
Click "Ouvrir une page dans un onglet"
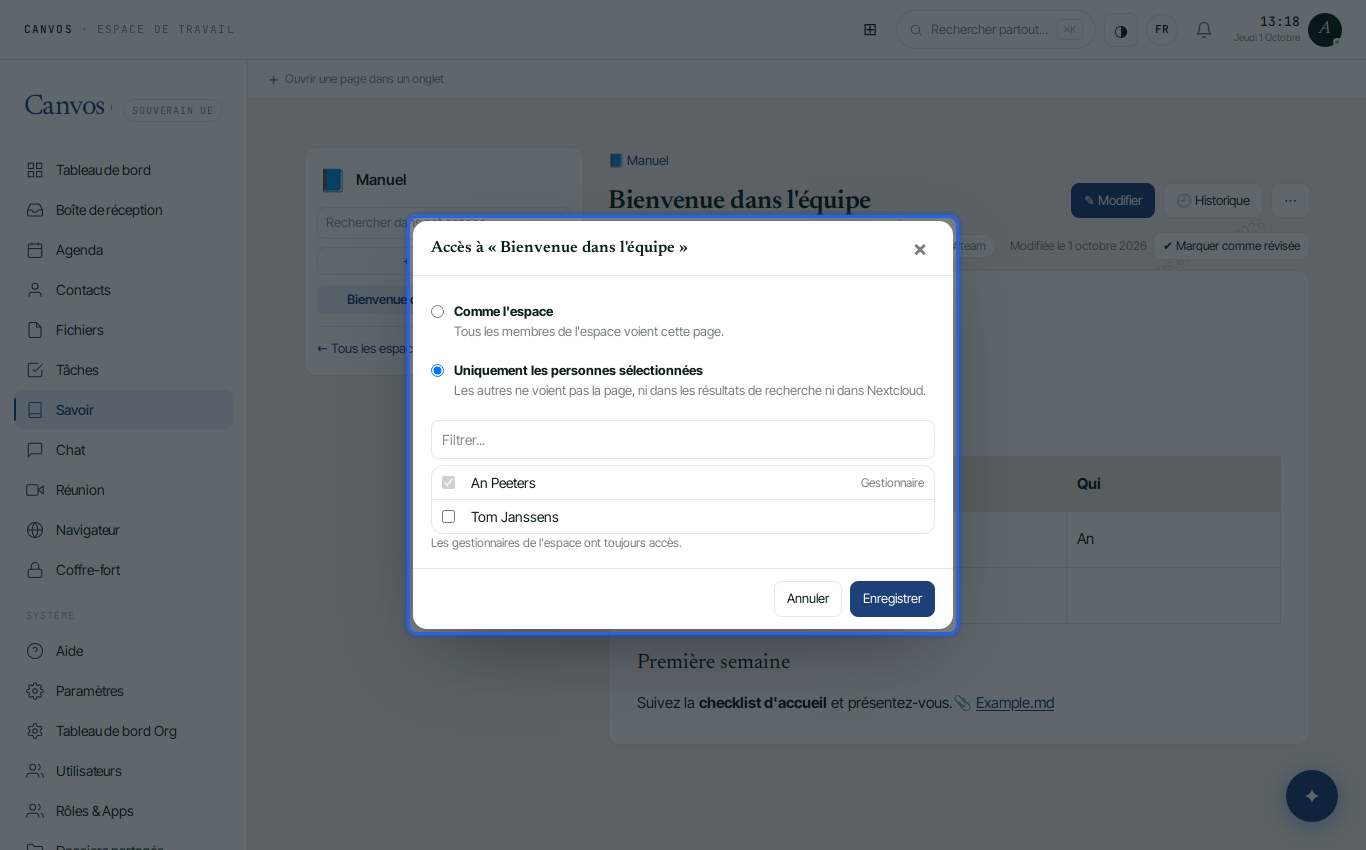coord(356,79)
